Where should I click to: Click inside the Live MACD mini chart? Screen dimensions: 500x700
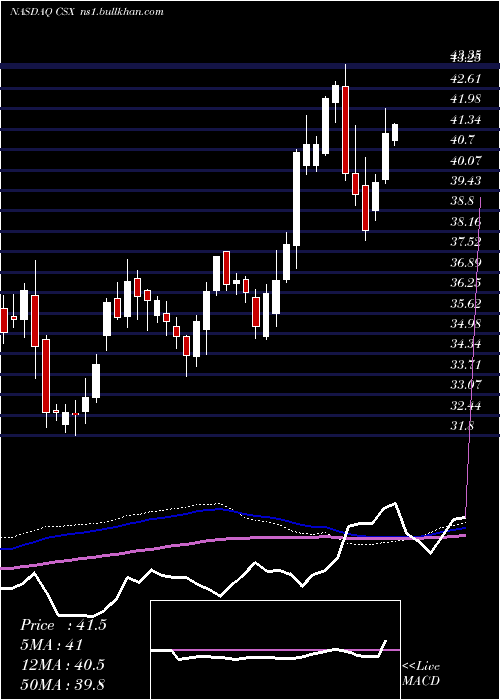pyautogui.click(x=275, y=650)
